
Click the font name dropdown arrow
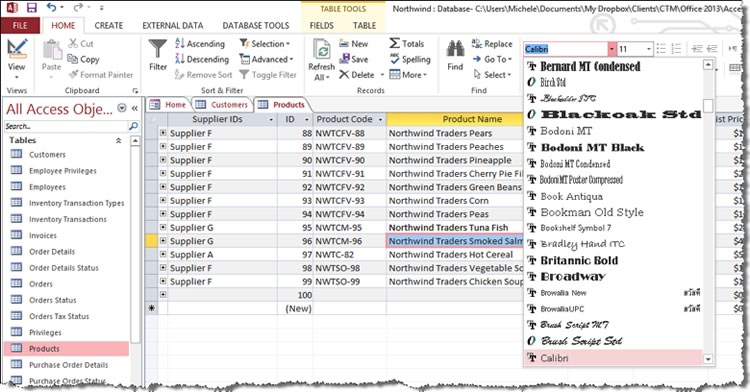(x=611, y=49)
